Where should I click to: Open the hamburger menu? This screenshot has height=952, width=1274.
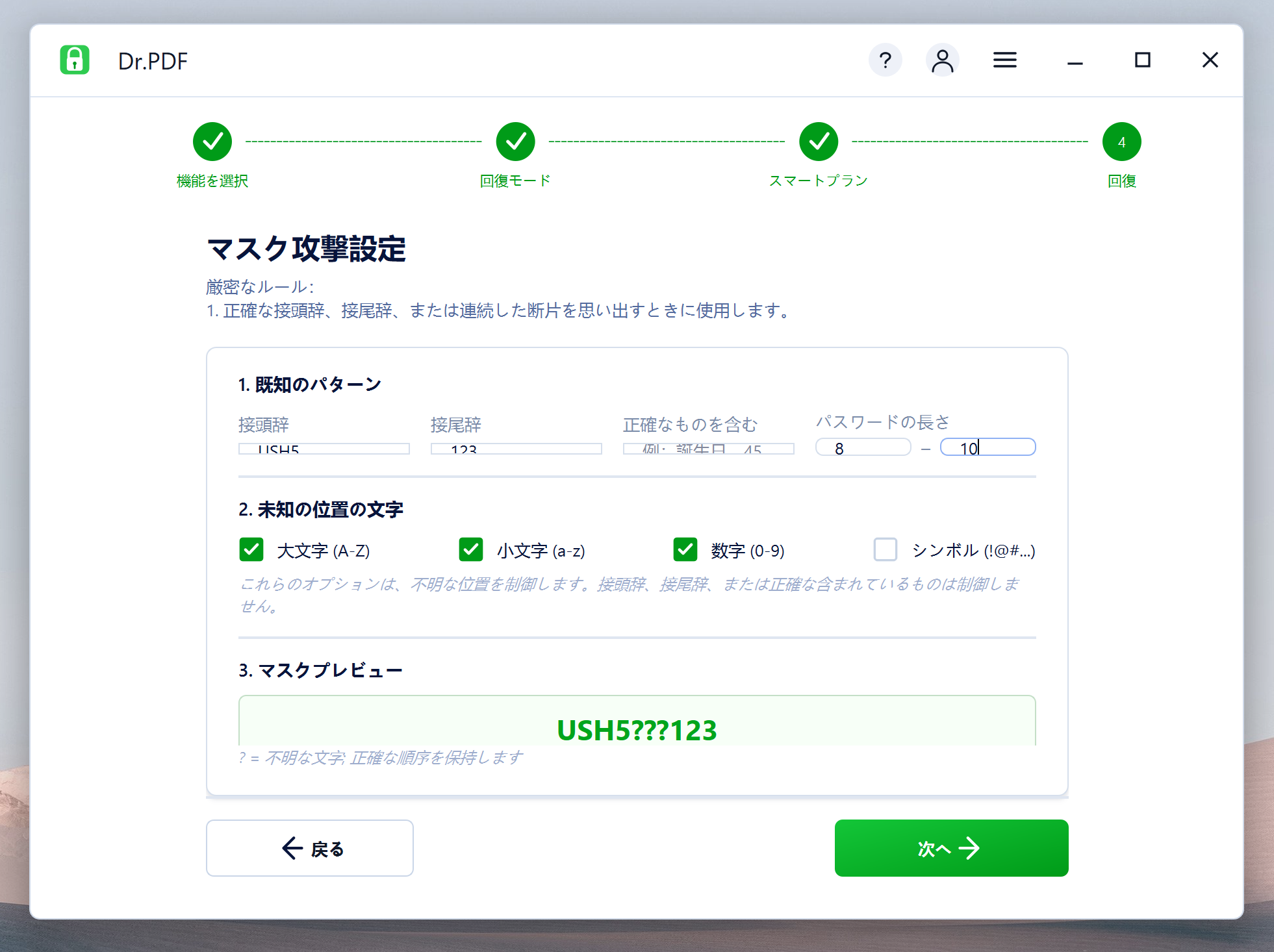pos(1004,60)
